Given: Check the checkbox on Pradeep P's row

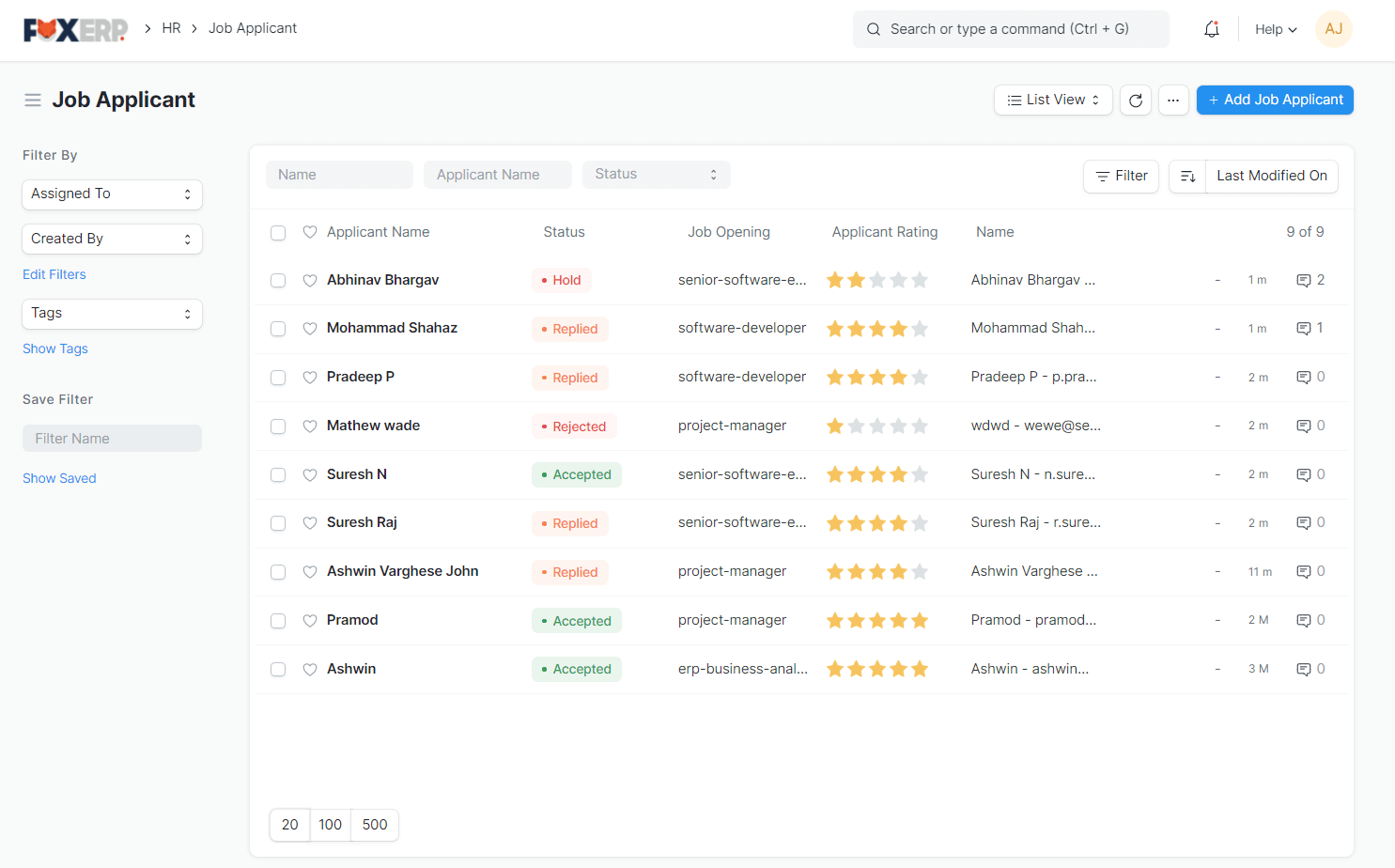Looking at the screenshot, I should click(x=278, y=377).
